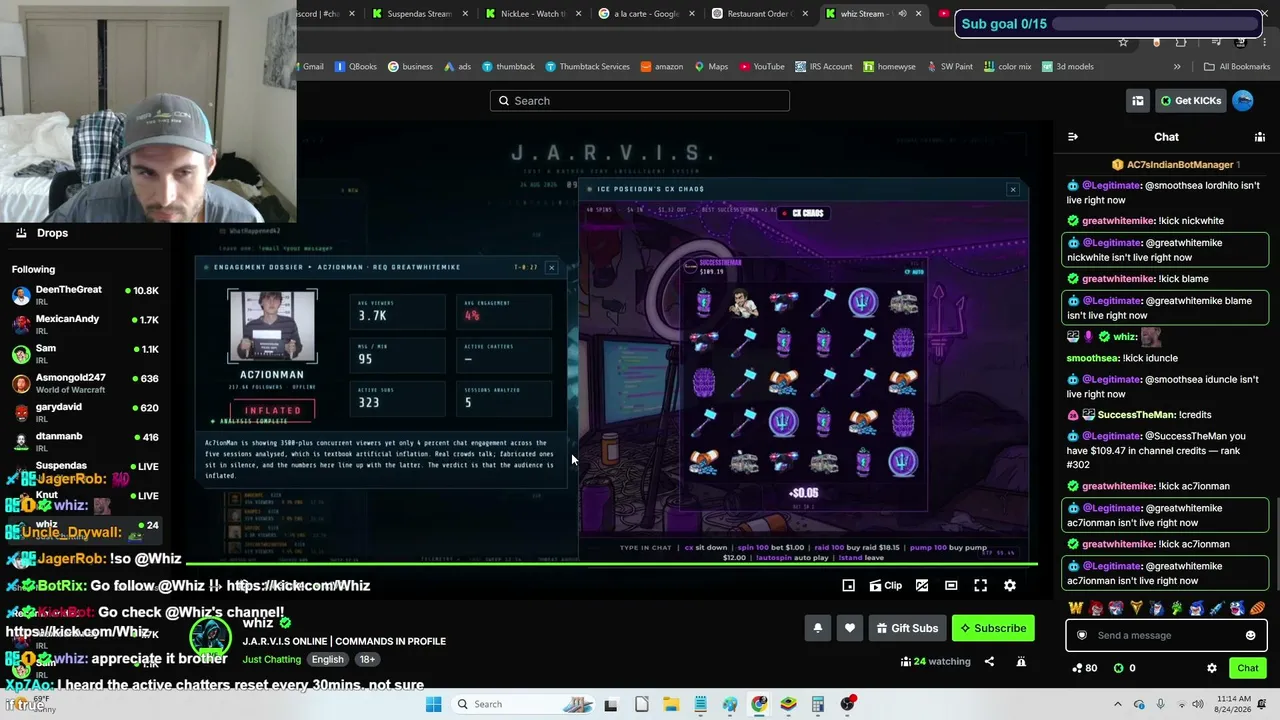This screenshot has height=720, width=1280.
Task: Open DeenTheGreat channel in Following
Action: (x=85, y=296)
